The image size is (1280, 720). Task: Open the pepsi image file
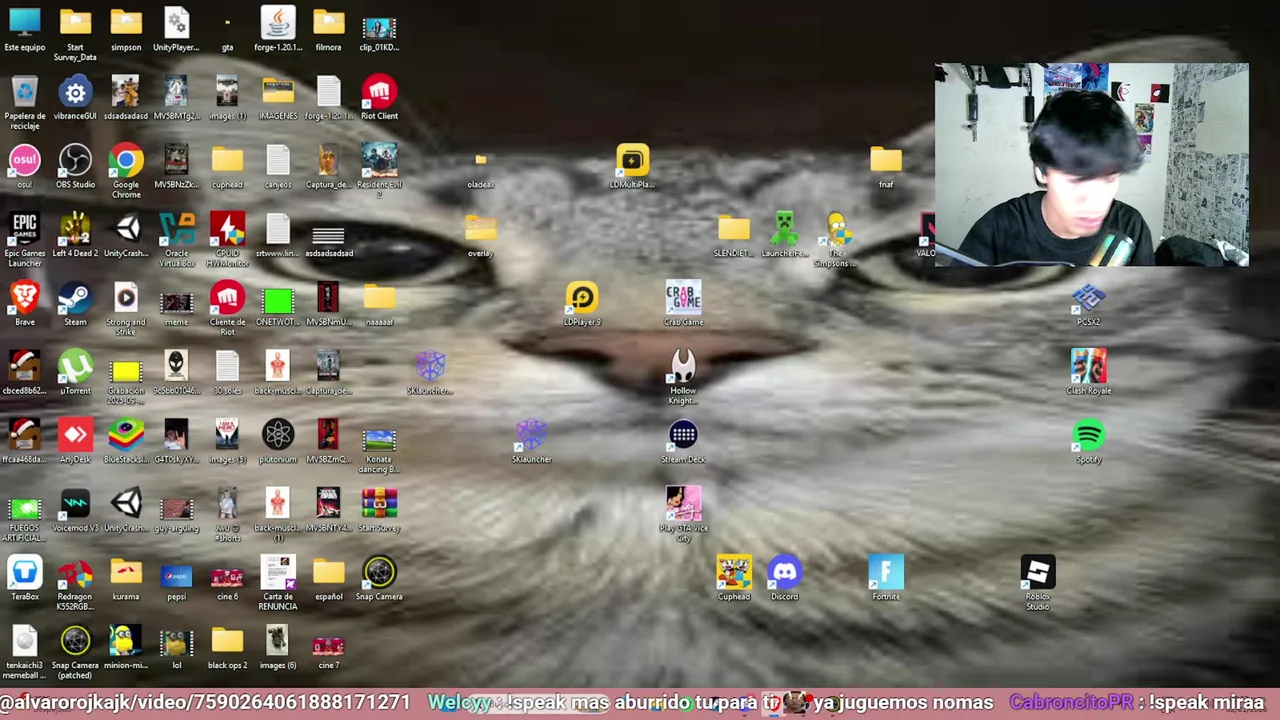(x=177, y=579)
